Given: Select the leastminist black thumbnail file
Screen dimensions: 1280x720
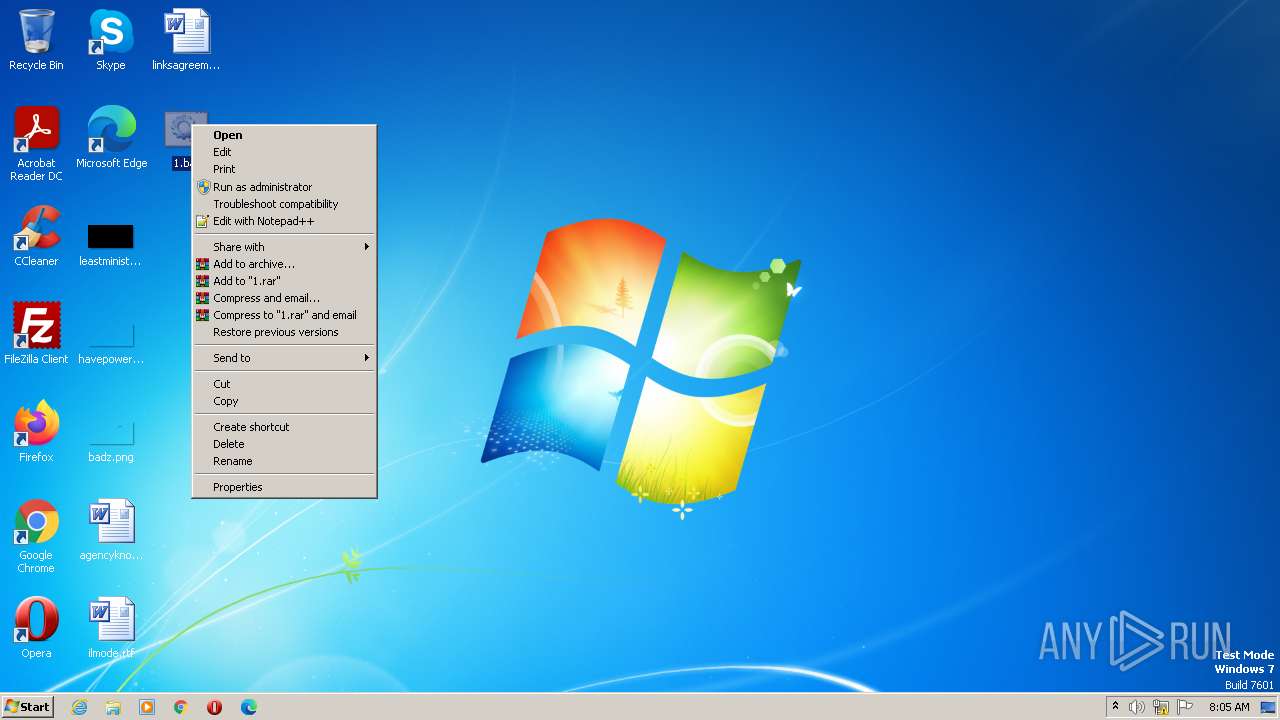Looking at the screenshot, I should [110, 245].
